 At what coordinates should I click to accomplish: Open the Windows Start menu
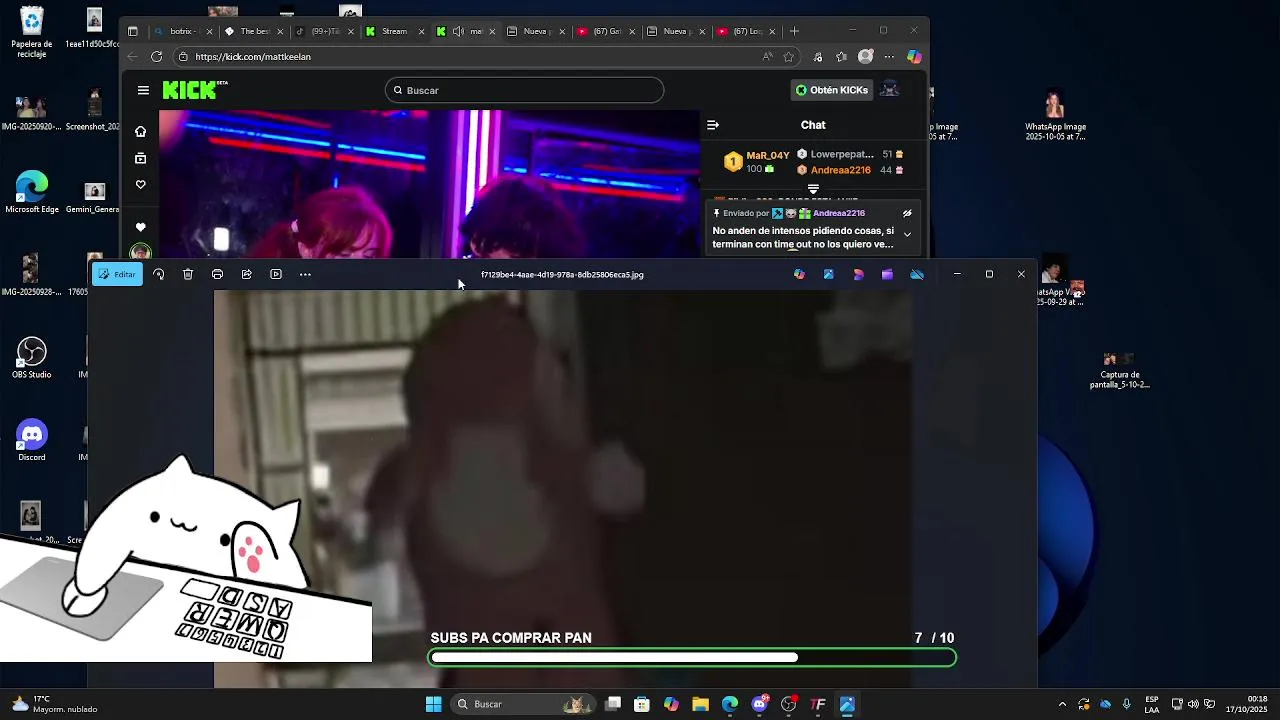pyautogui.click(x=433, y=704)
